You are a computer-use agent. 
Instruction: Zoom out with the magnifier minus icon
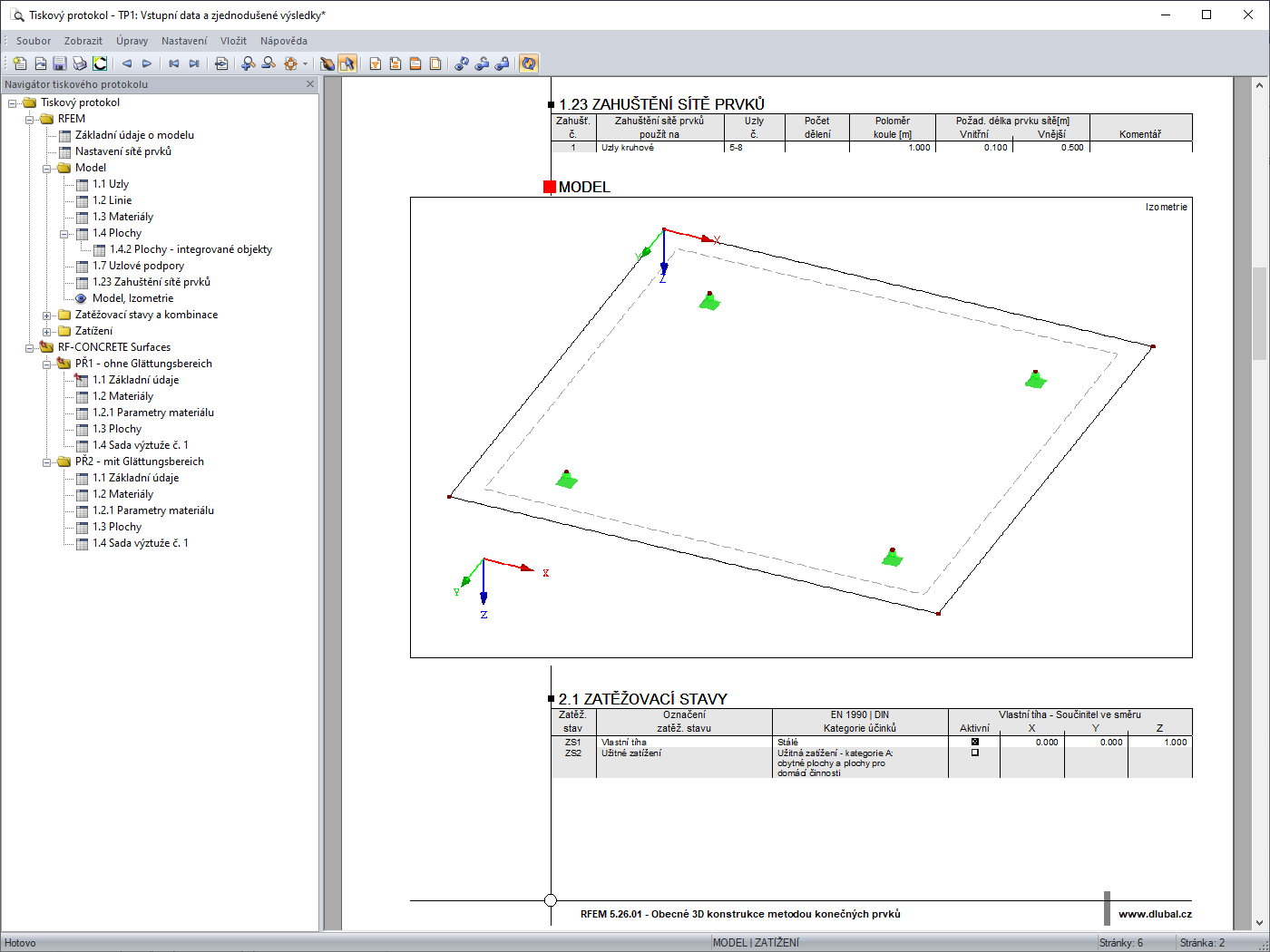click(269, 63)
